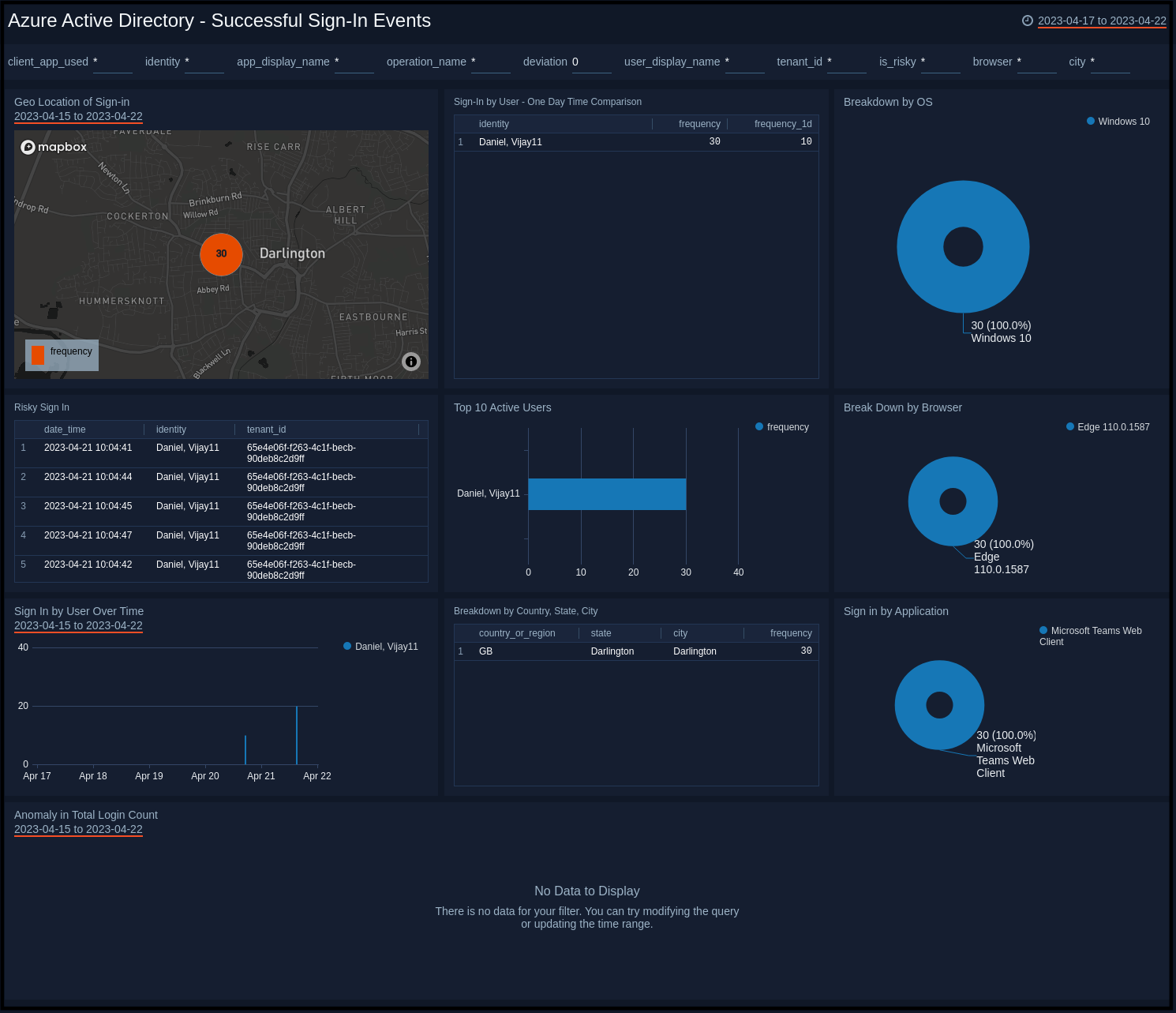Click the Breakdown by OS panel title
This screenshot has height=1013, width=1176.
(888, 102)
